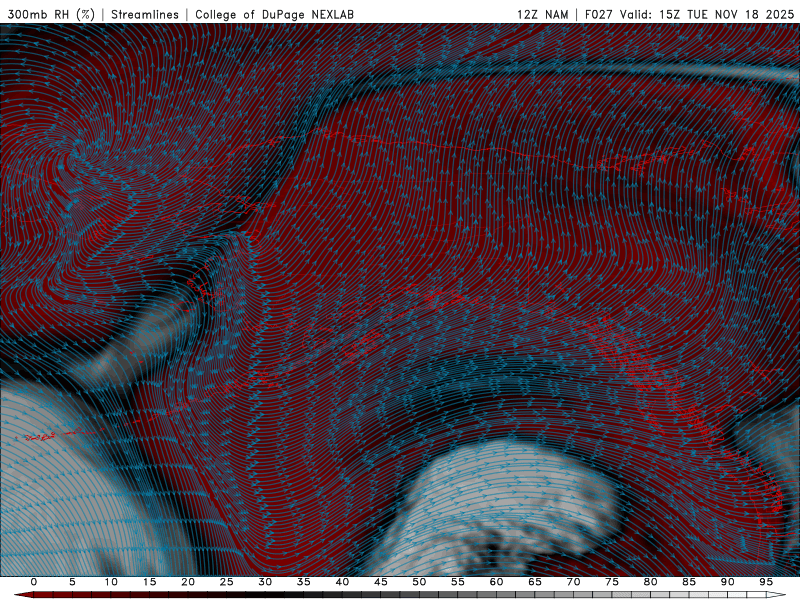Click the colorbar label "50"

(419, 582)
